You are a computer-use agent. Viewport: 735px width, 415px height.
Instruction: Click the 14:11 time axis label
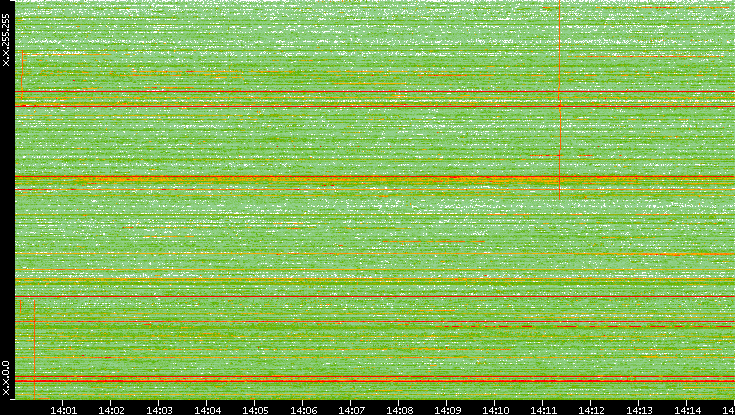pos(543,410)
